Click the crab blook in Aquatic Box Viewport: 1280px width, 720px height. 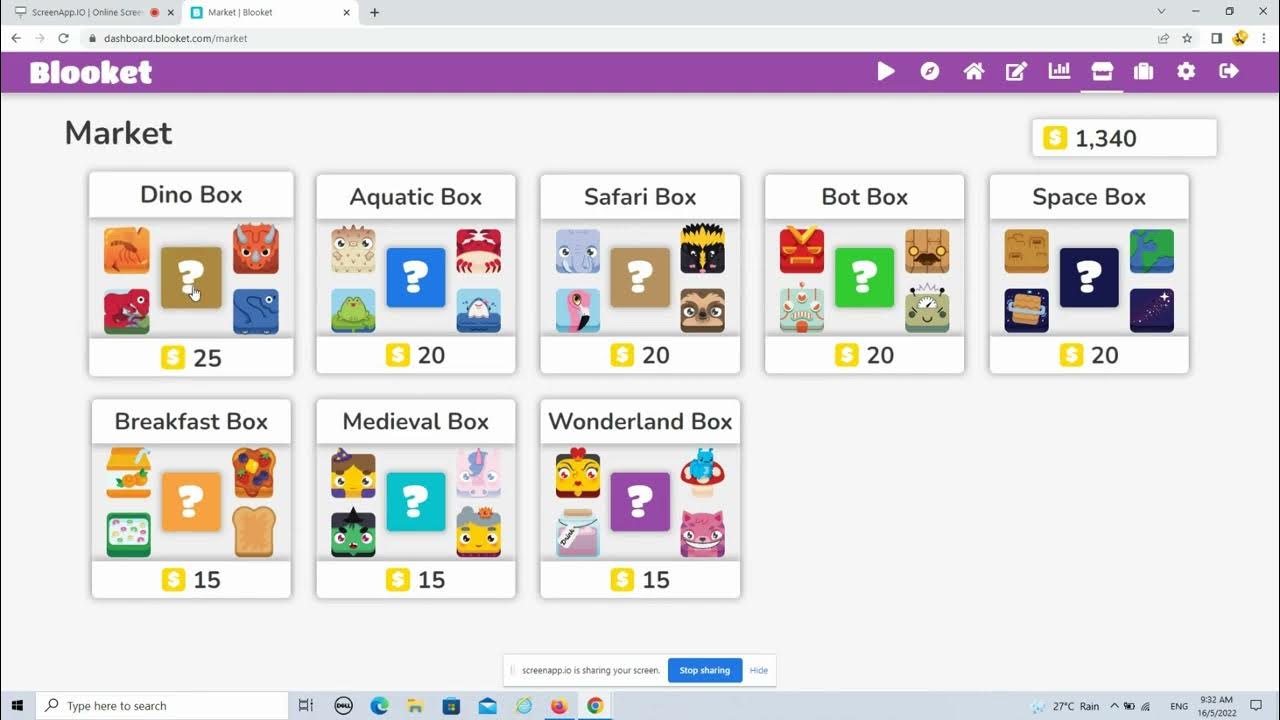click(x=479, y=251)
